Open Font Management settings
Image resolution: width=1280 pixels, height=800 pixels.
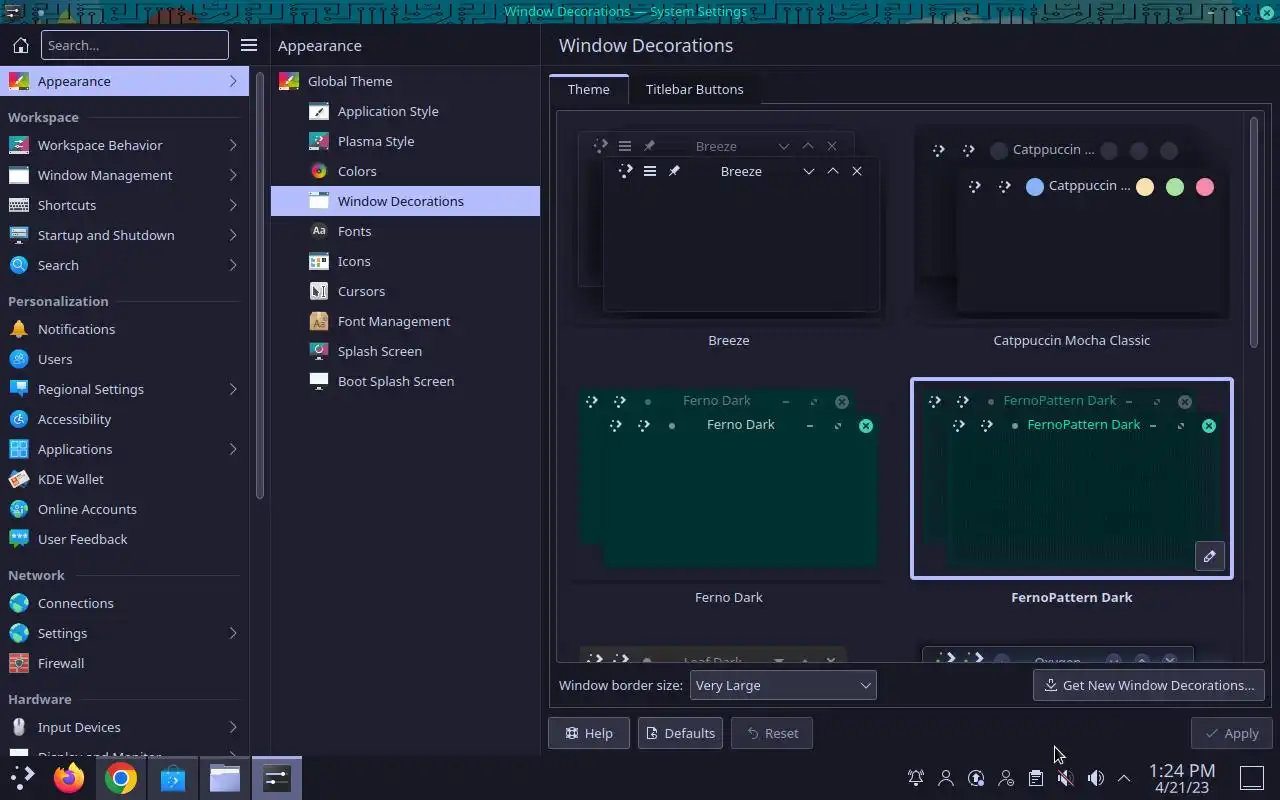405,321
